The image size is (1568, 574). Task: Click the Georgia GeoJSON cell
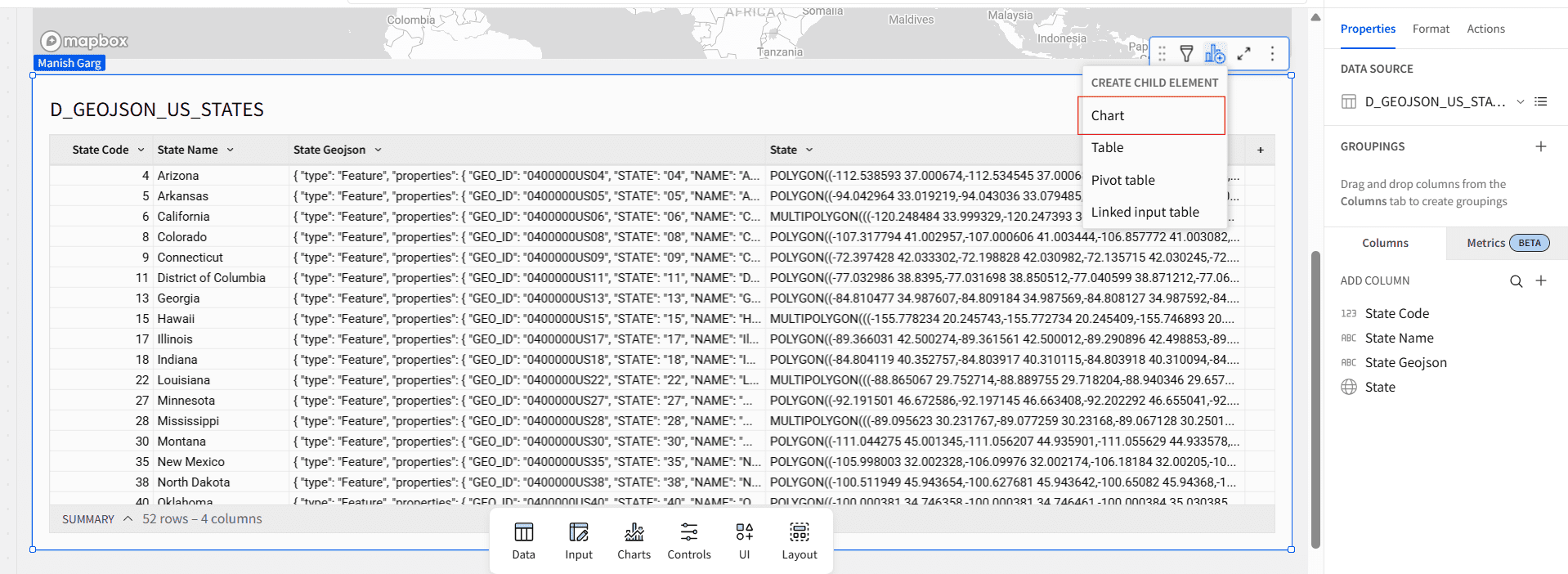(x=527, y=298)
